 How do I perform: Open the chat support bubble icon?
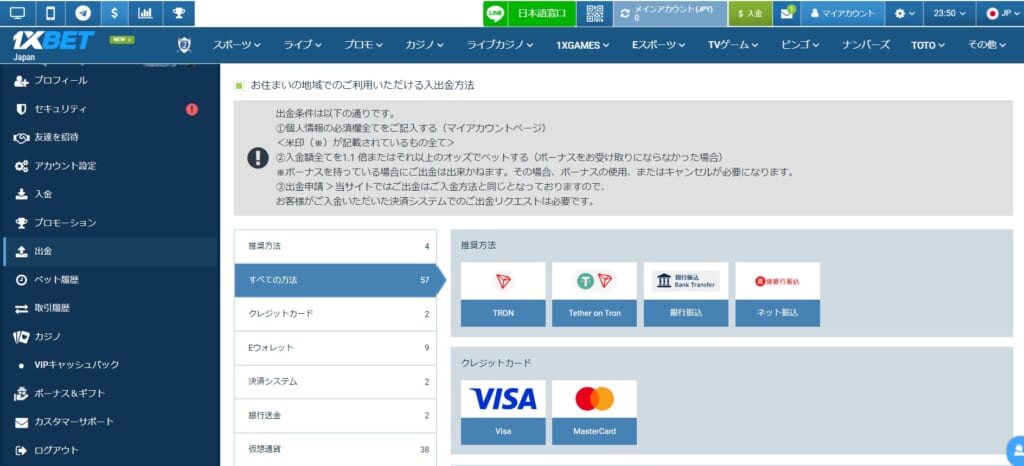[1016, 450]
